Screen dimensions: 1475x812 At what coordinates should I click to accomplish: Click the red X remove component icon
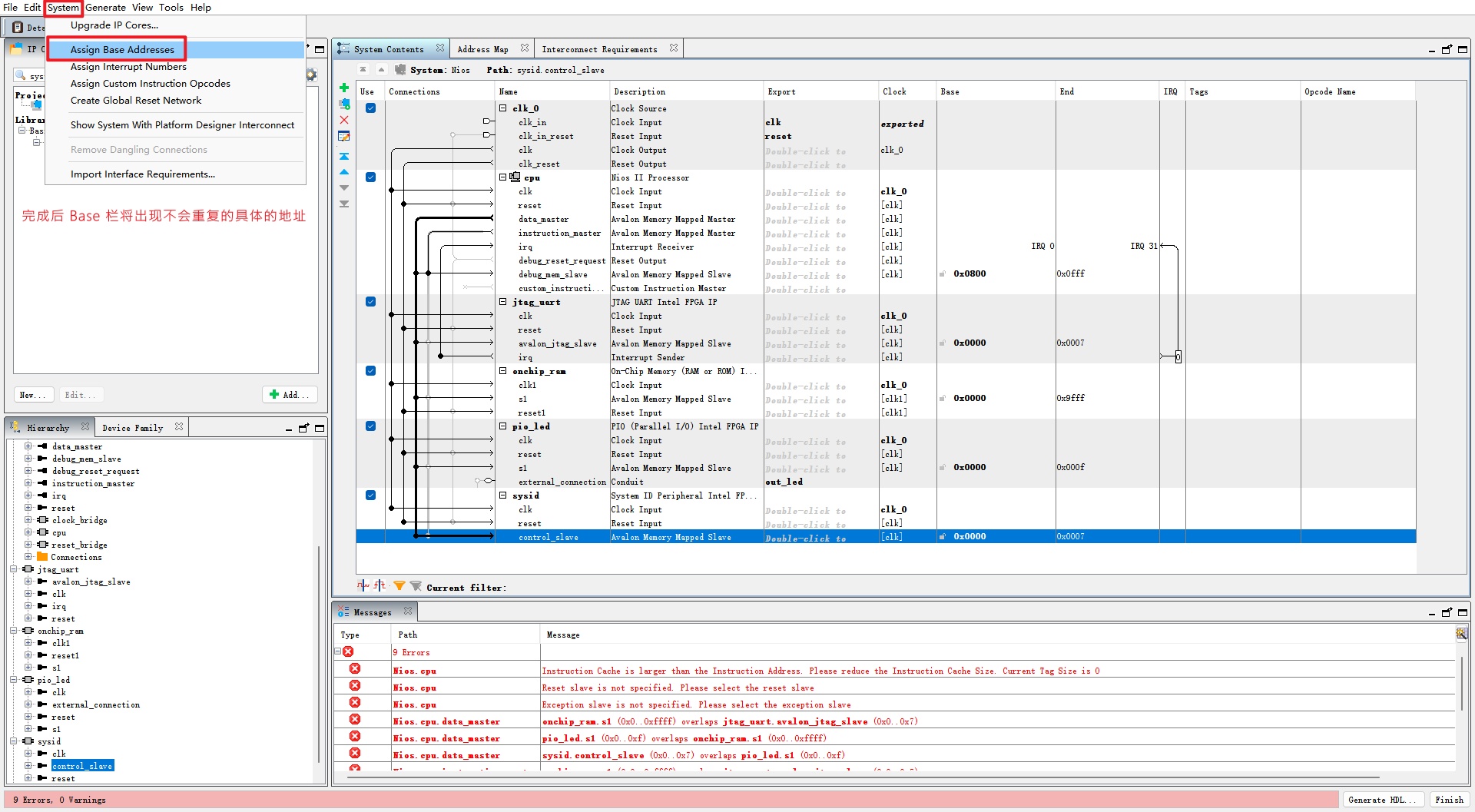pyautogui.click(x=344, y=120)
